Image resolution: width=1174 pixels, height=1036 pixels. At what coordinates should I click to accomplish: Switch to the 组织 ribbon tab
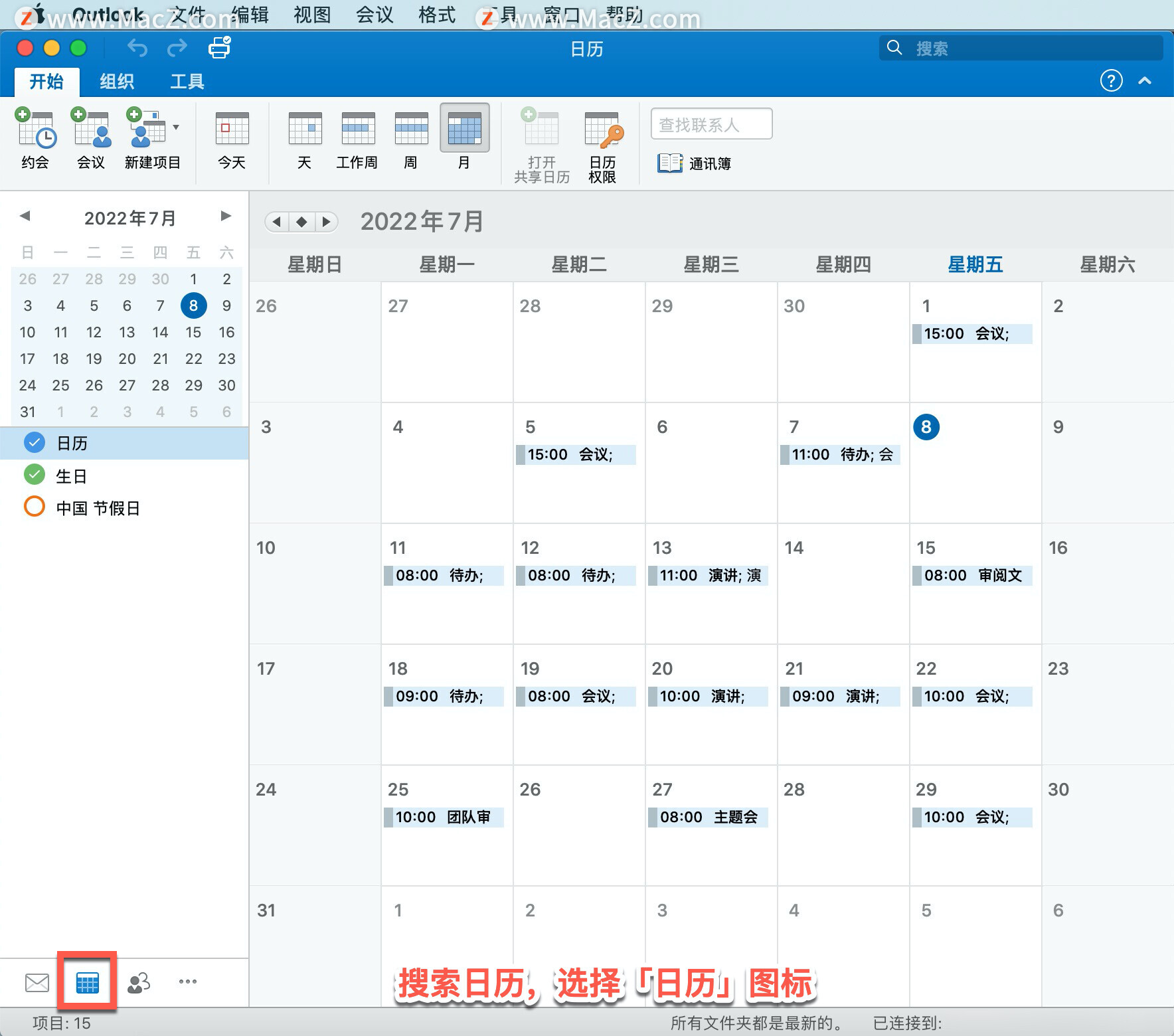[x=117, y=82]
